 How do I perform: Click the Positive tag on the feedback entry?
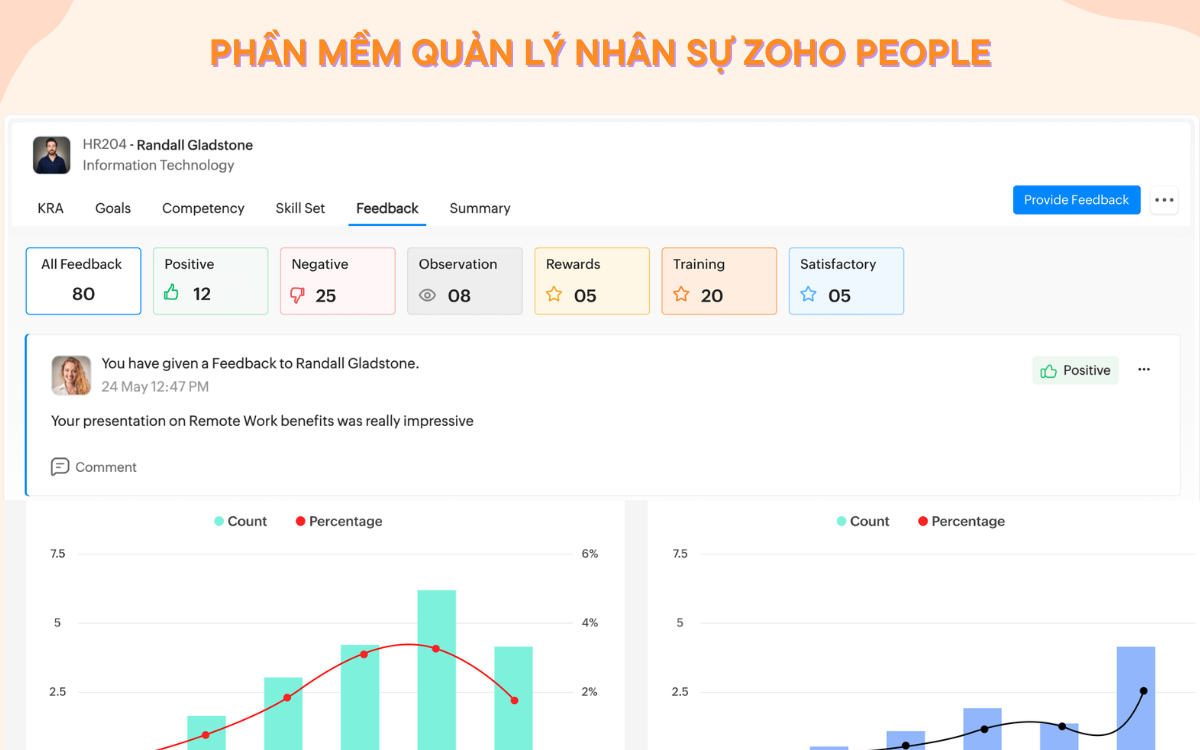(x=1076, y=370)
